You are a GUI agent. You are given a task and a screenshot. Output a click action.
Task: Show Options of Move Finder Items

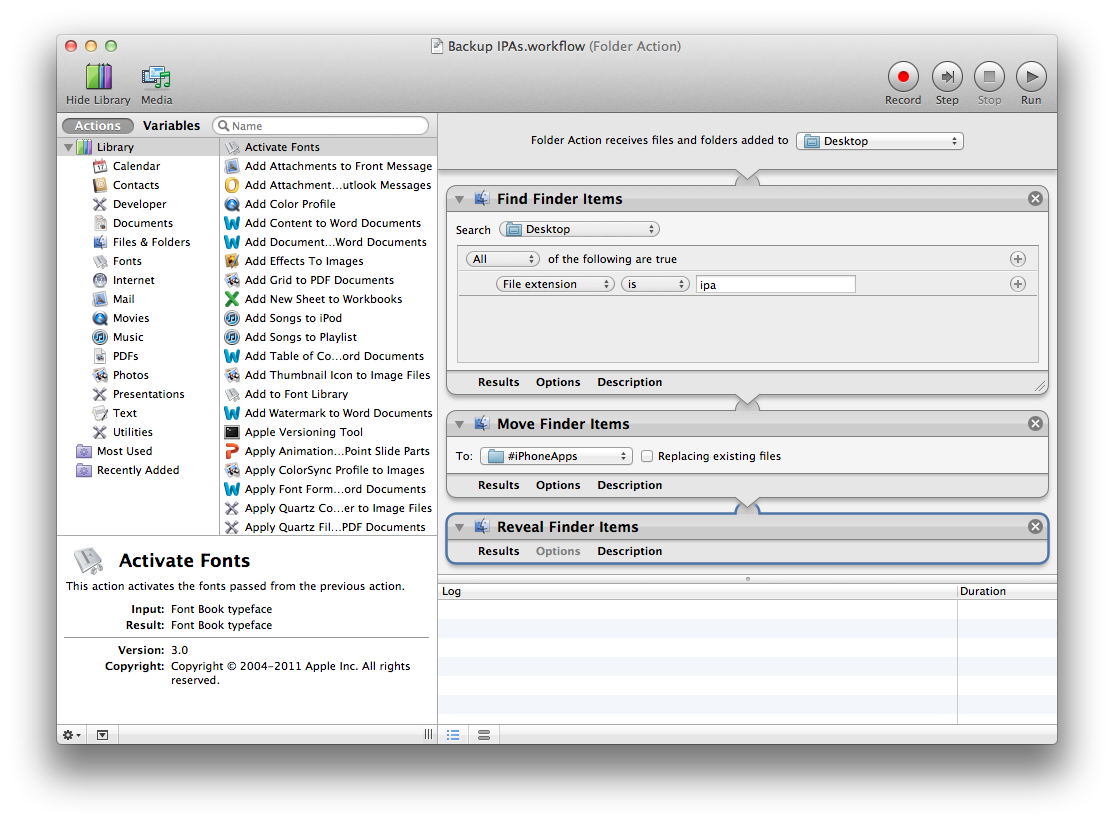click(x=558, y=485)
